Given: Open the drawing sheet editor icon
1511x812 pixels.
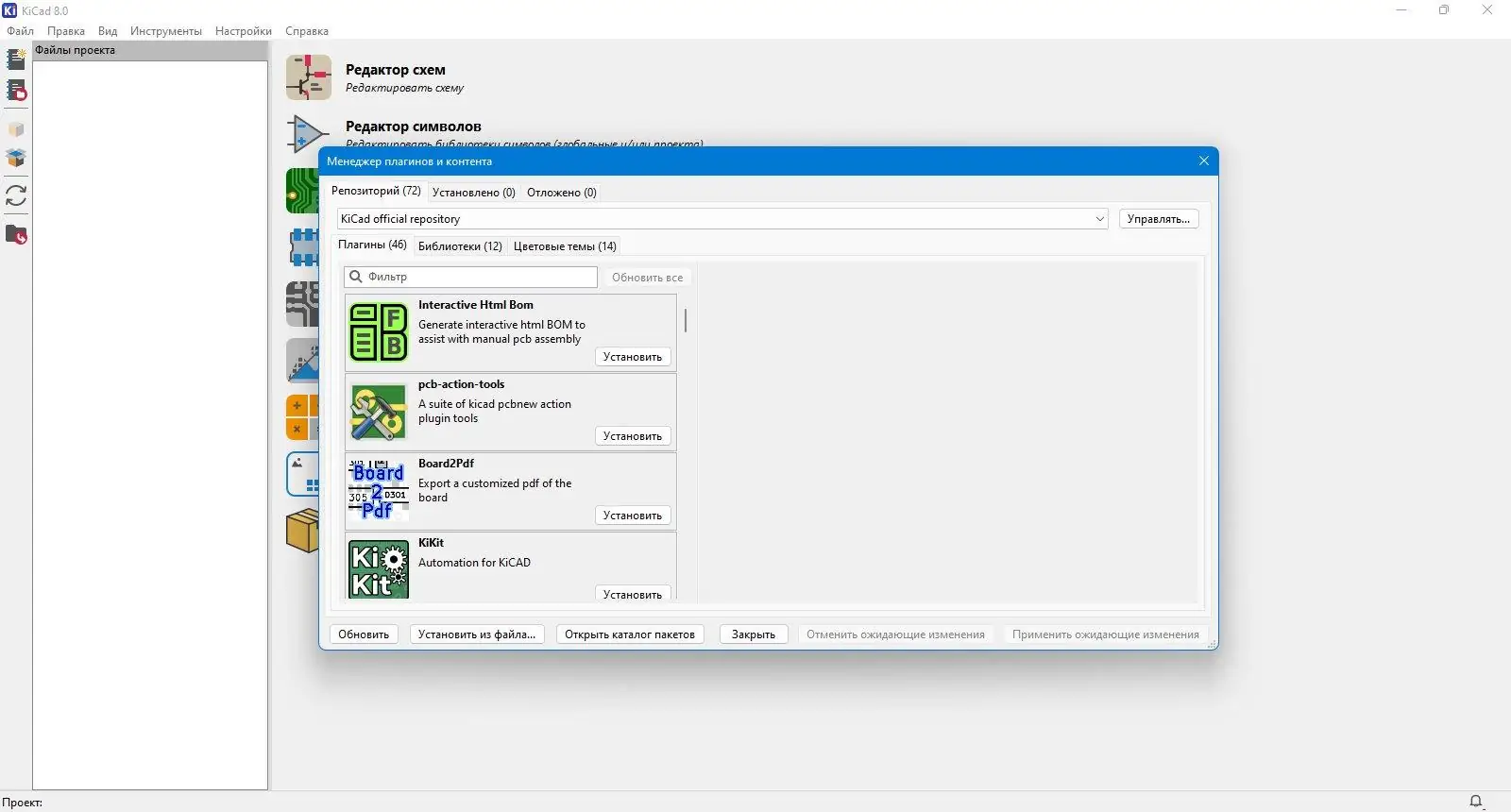Looking at the screenshot, I should pyautogui.click(x=302, y=474).
